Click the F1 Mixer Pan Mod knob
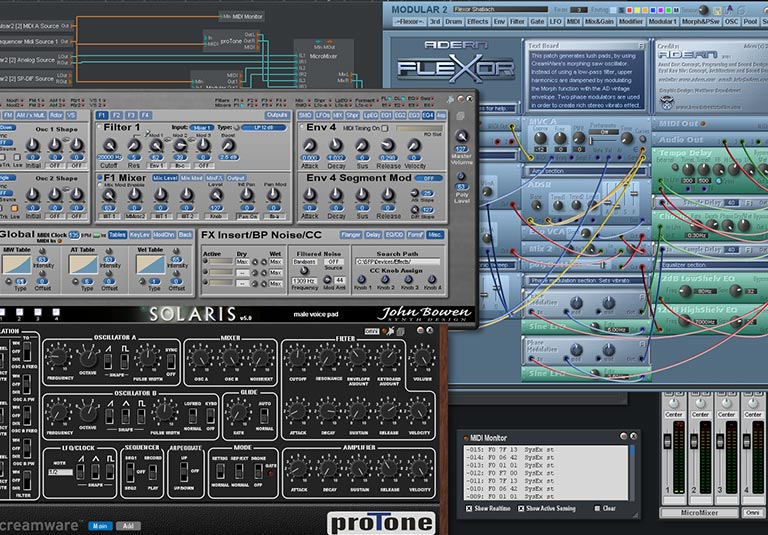The image size is (768, 535). coord(273,195)
